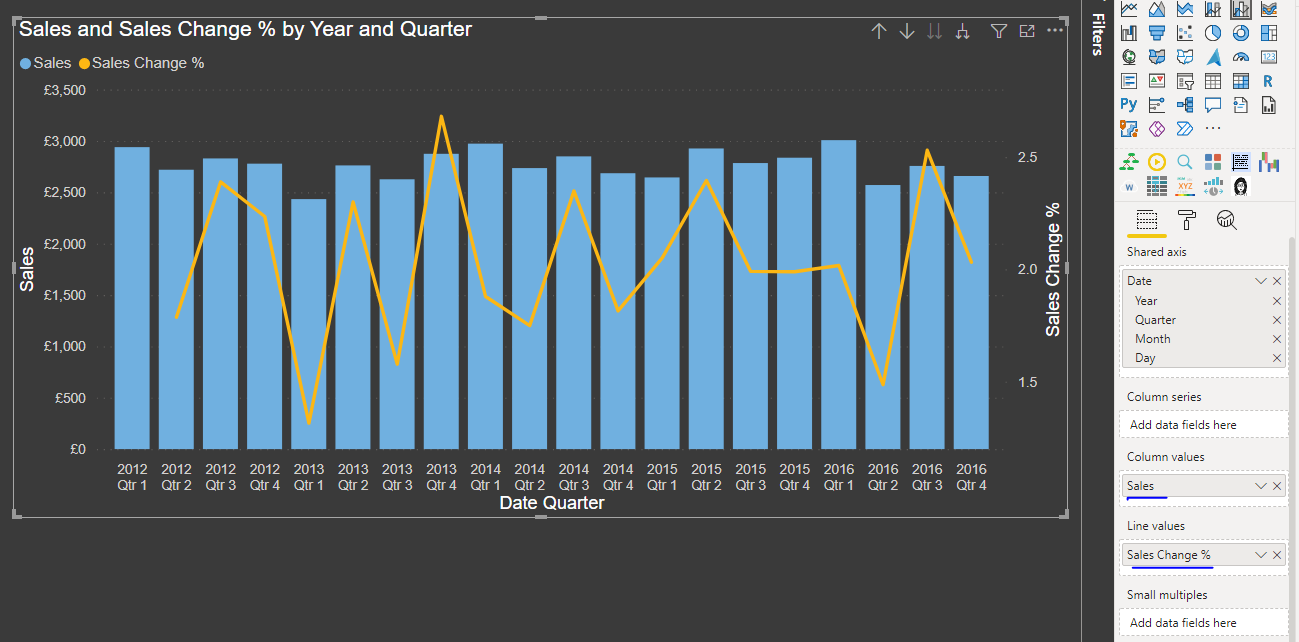The height and width of the screenshot is (642, 1299).
Task: Turn on drill down mode arrow
Action: click(x=907, y=31)
